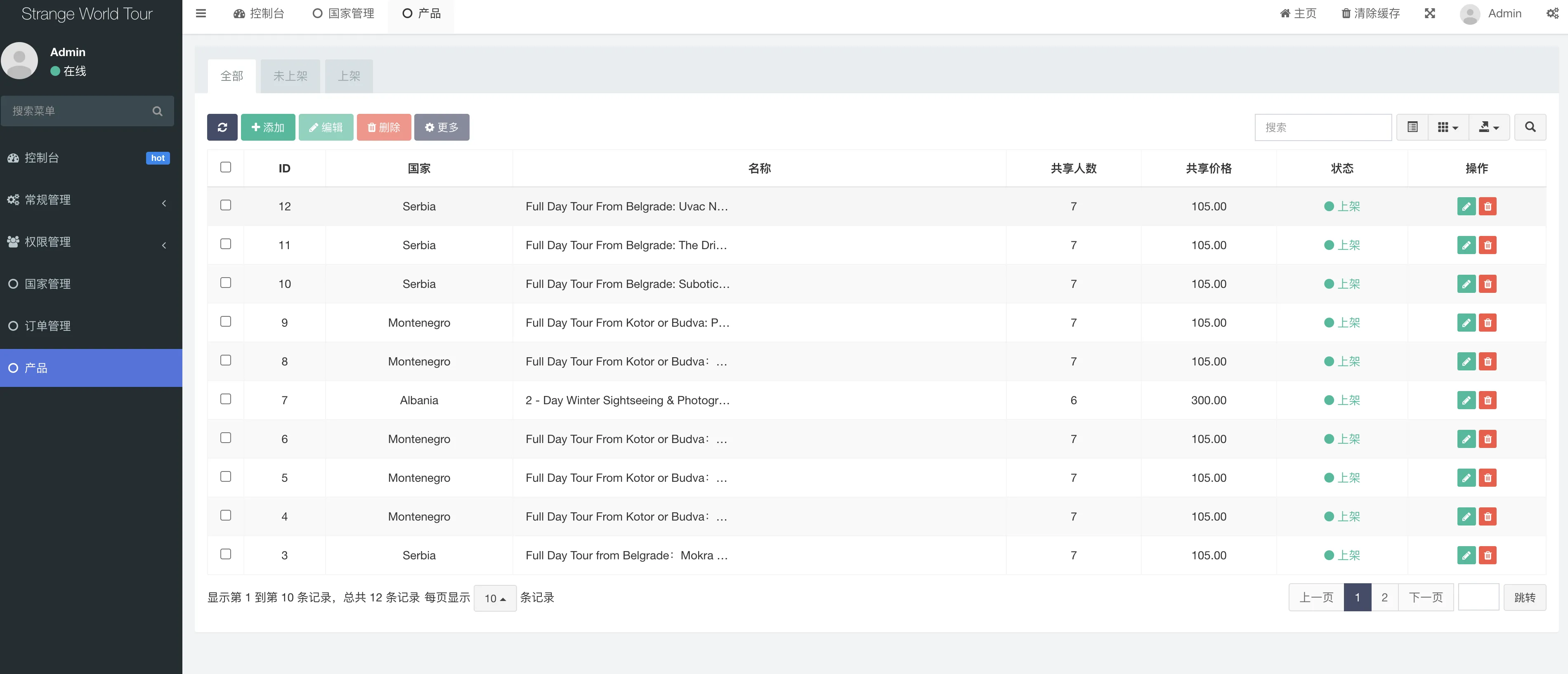
Task: Toggle the table card view icon
Action: pos(1413,127)
